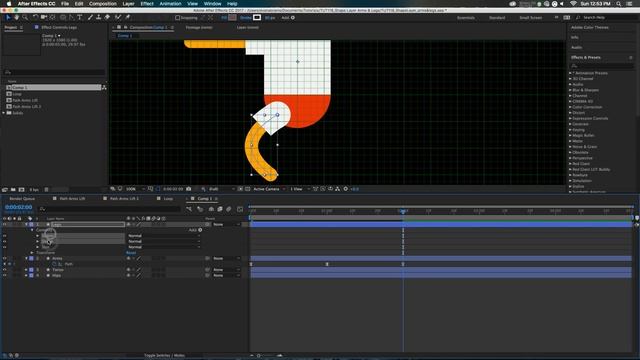
Task: Click the current time 0:00:02:00 display
Action: click(x=19, y=207)
